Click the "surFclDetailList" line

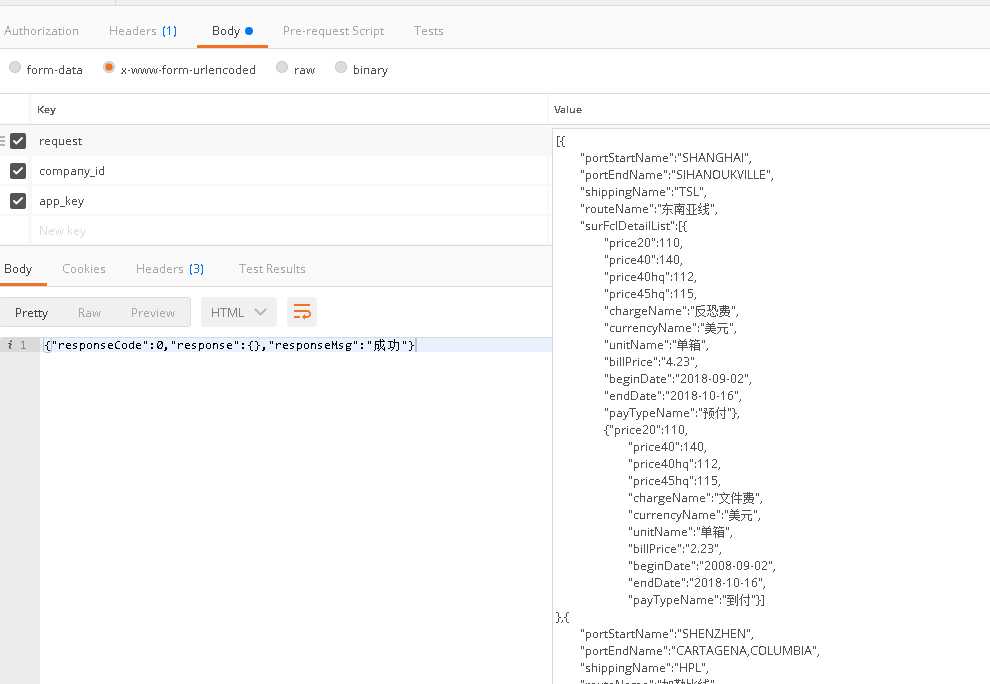click(x=634, y=226)
